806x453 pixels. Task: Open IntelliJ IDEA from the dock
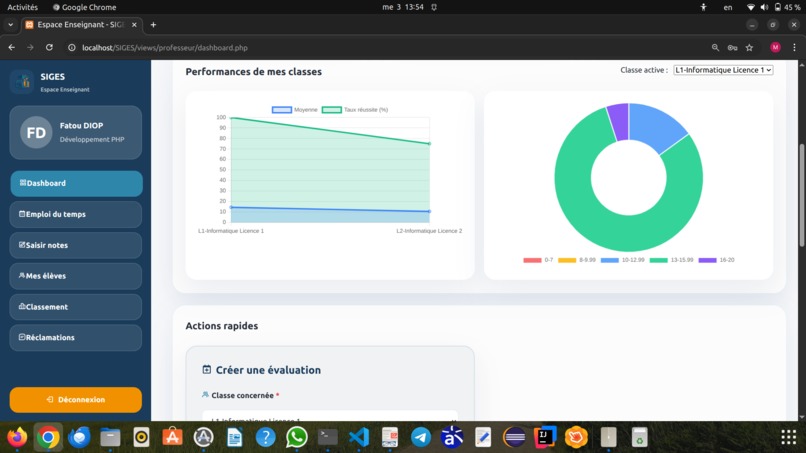point(545,438)
